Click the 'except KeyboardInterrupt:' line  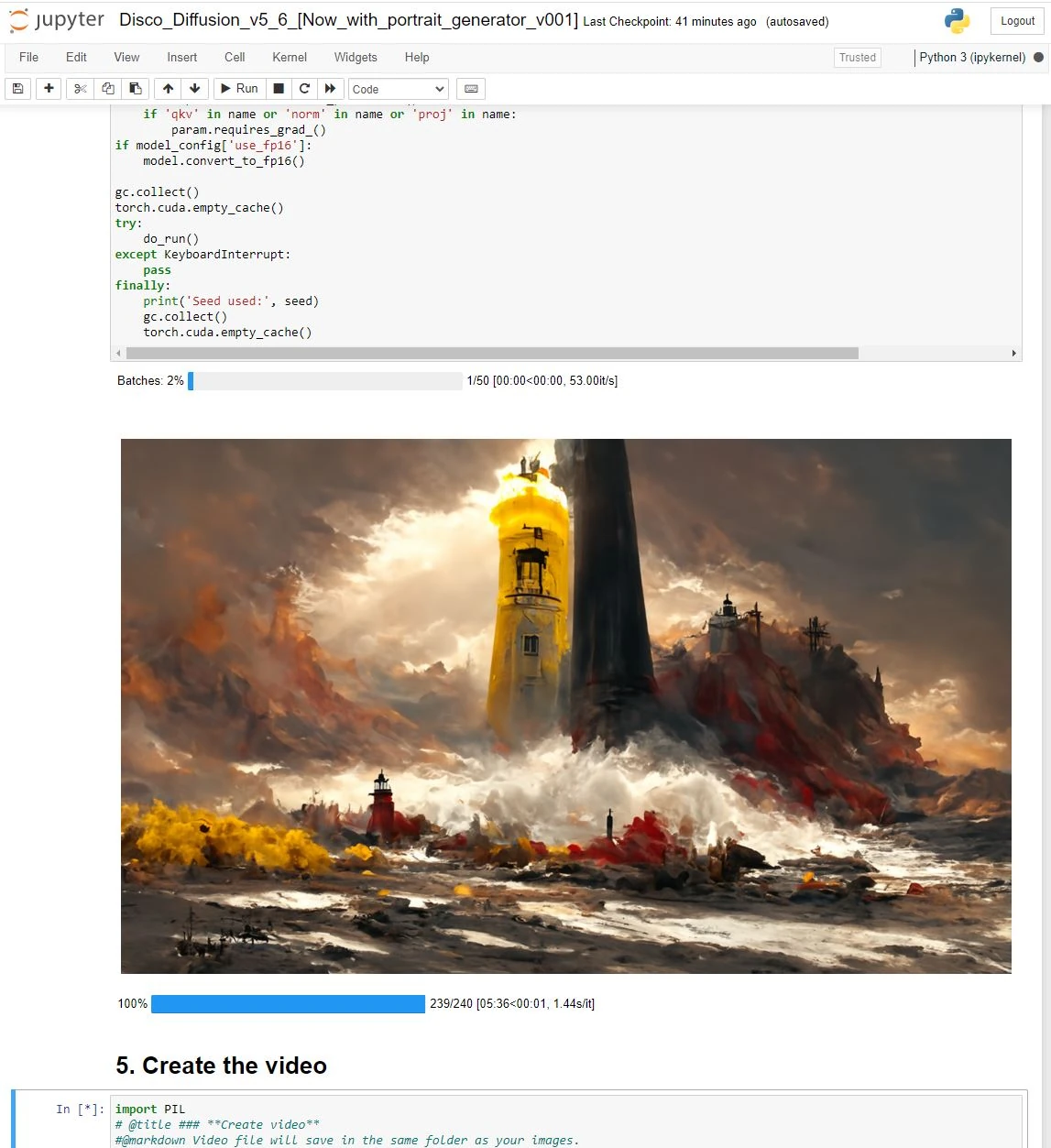(x=203, y=254)
